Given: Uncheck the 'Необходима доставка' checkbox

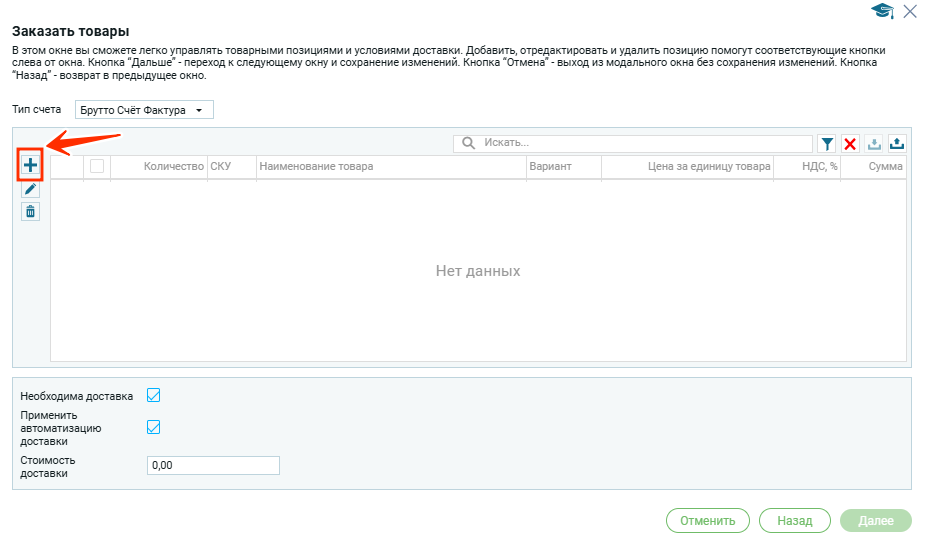Looking at the screenshot, I should pos(154,395).
